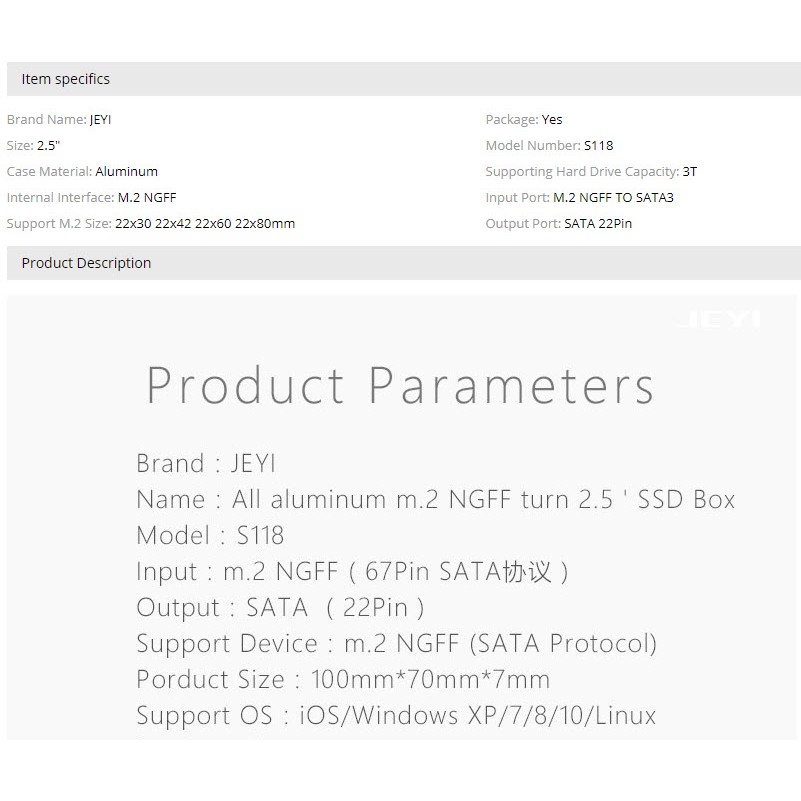Select the Brand Name JEYI value
801x801 pixels.
[101, 120]
